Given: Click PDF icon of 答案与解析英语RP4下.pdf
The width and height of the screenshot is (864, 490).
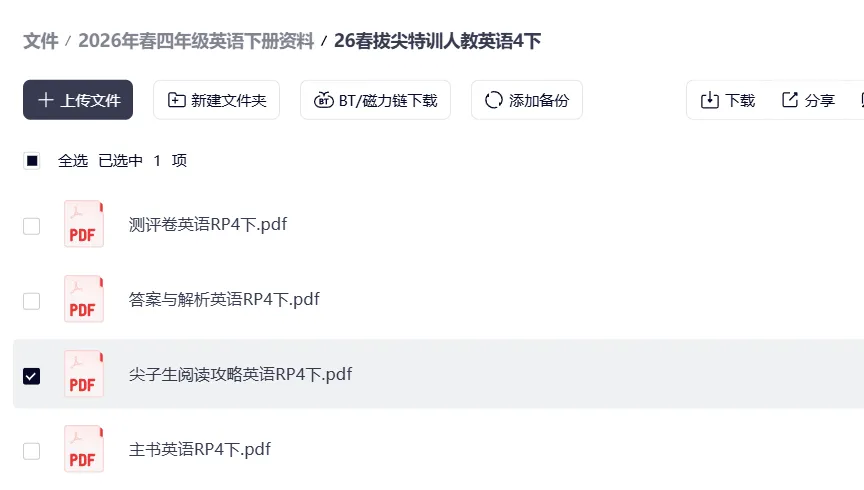Looking at the screenshot, I should (83, 300).
